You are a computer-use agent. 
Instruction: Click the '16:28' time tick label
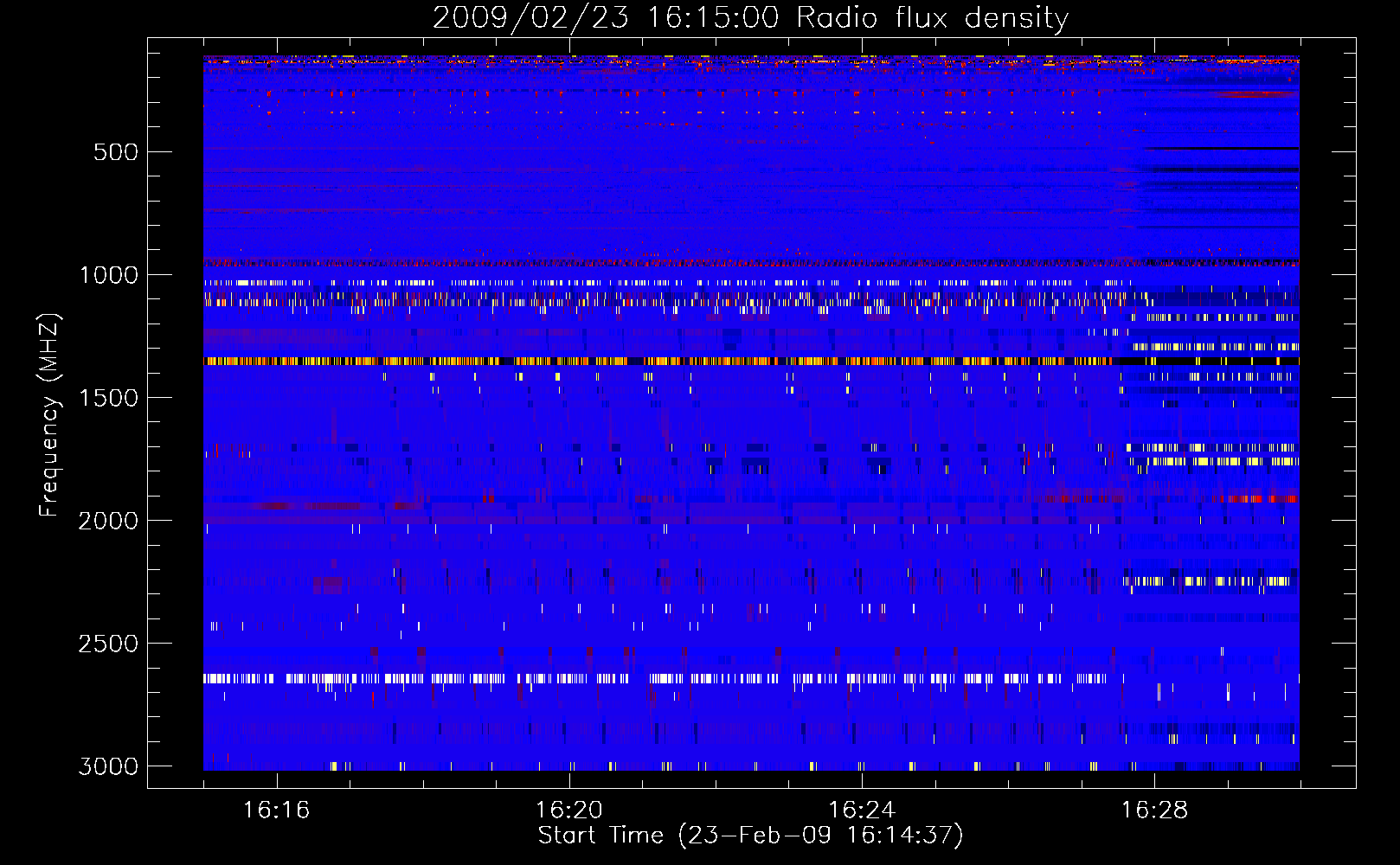(x=1154, y=810)
